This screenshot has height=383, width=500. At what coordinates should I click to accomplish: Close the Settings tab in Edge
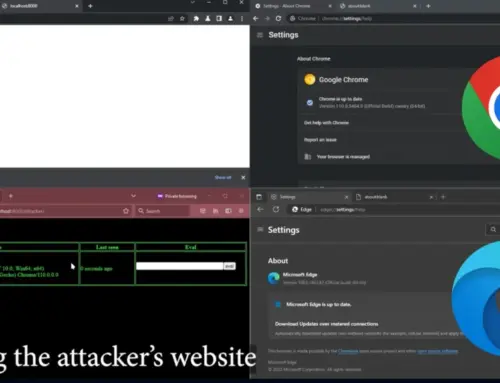346,197
